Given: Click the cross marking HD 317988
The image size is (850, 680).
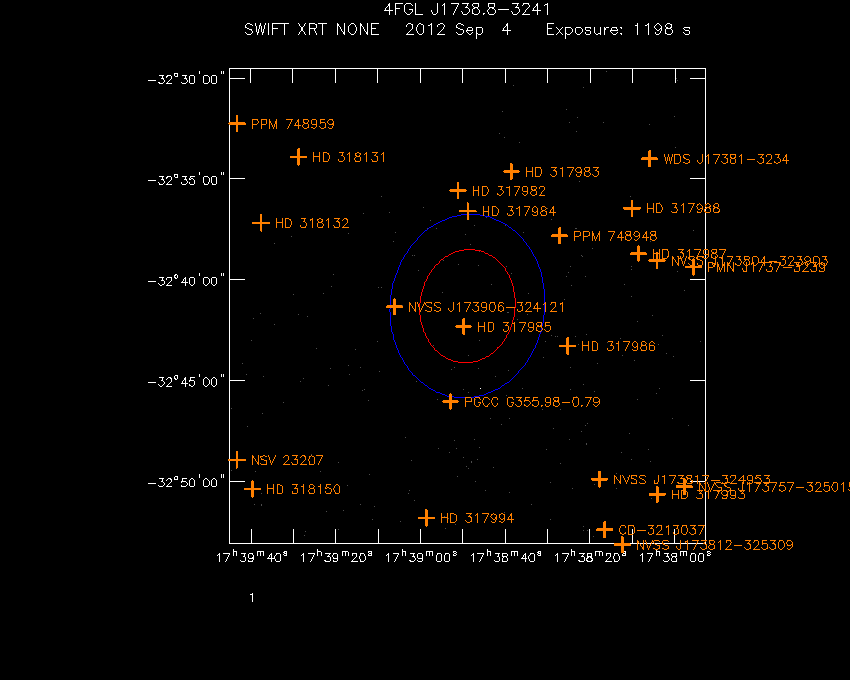Looking at the screenshot, I should [x=632, y=208].
